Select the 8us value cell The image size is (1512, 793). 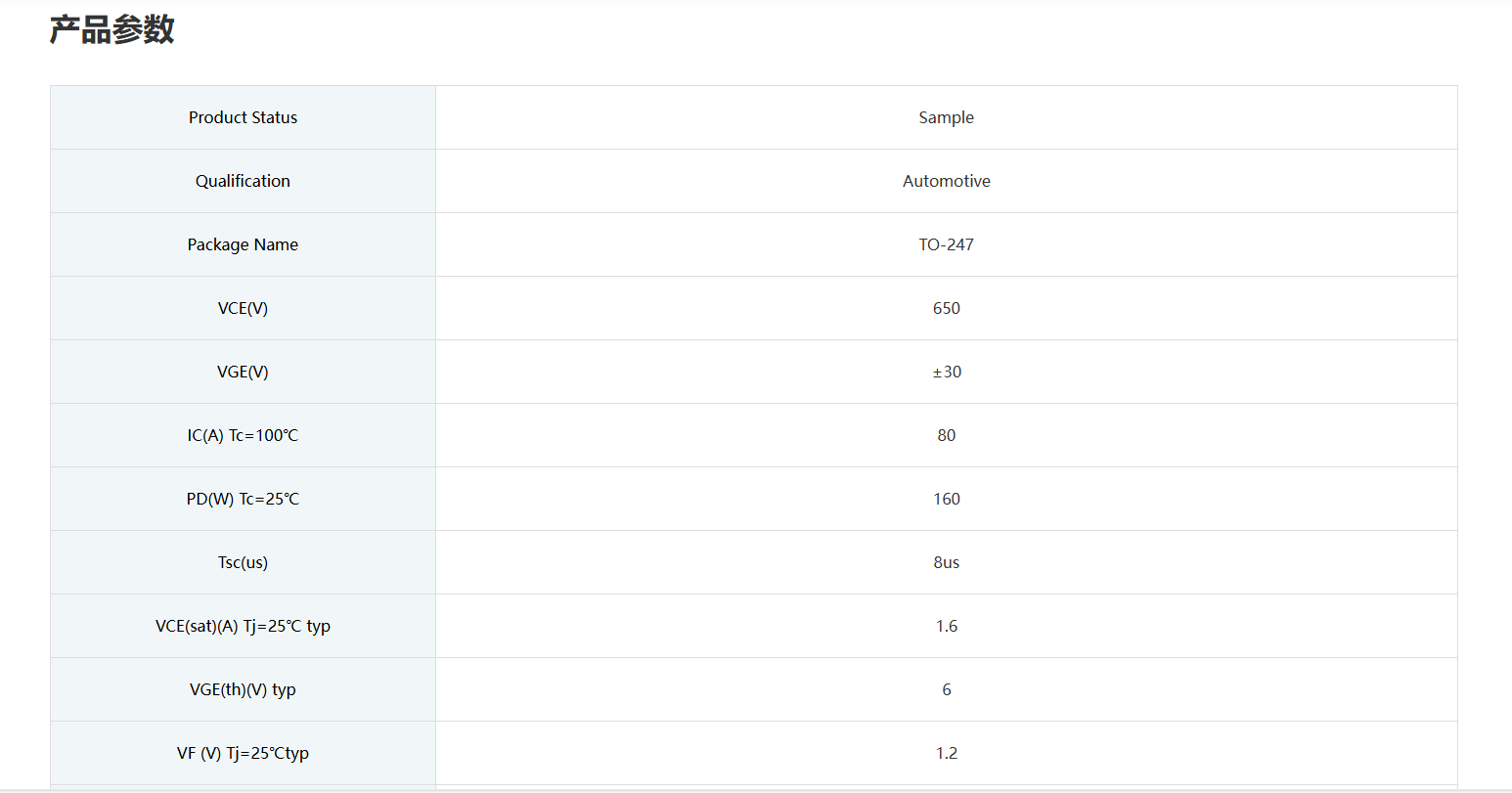click(946, 562)
